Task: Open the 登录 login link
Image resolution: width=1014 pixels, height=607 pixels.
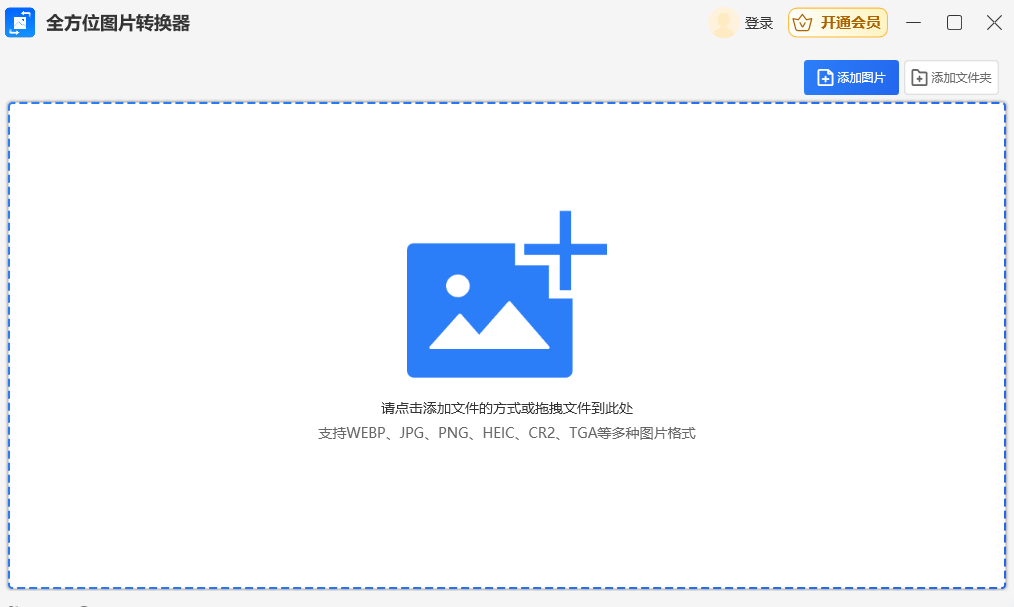Action: (759, 23)
